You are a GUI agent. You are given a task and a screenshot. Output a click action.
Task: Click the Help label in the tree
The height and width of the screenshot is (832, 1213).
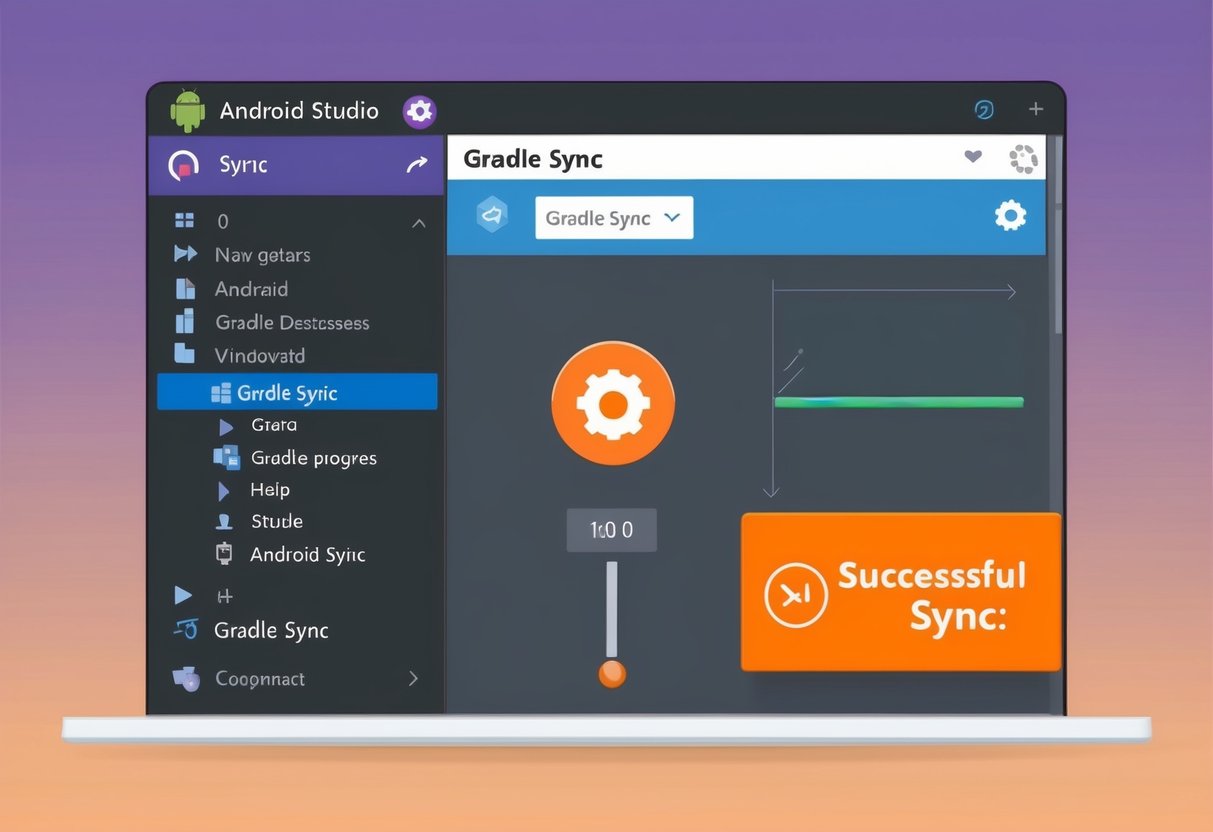(x=270, y=490)
